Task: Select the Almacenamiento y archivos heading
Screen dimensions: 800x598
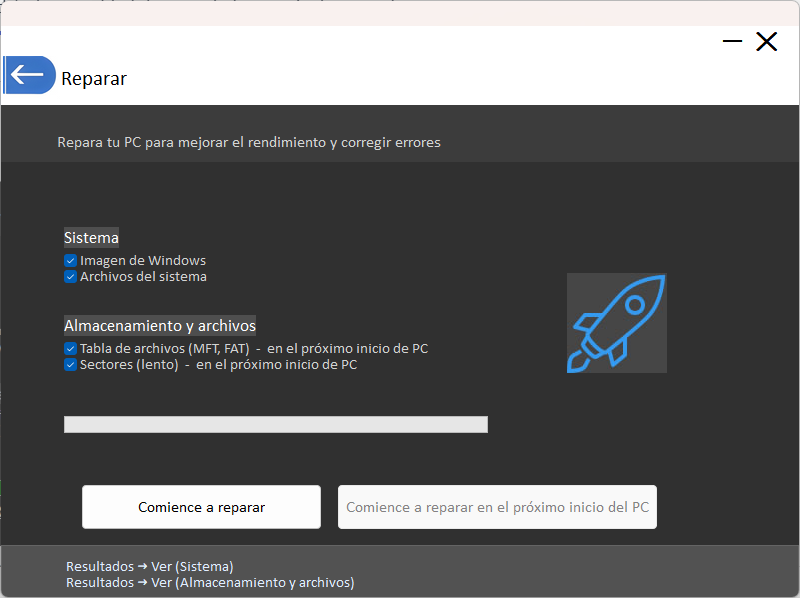Action: tap(160, 326)
